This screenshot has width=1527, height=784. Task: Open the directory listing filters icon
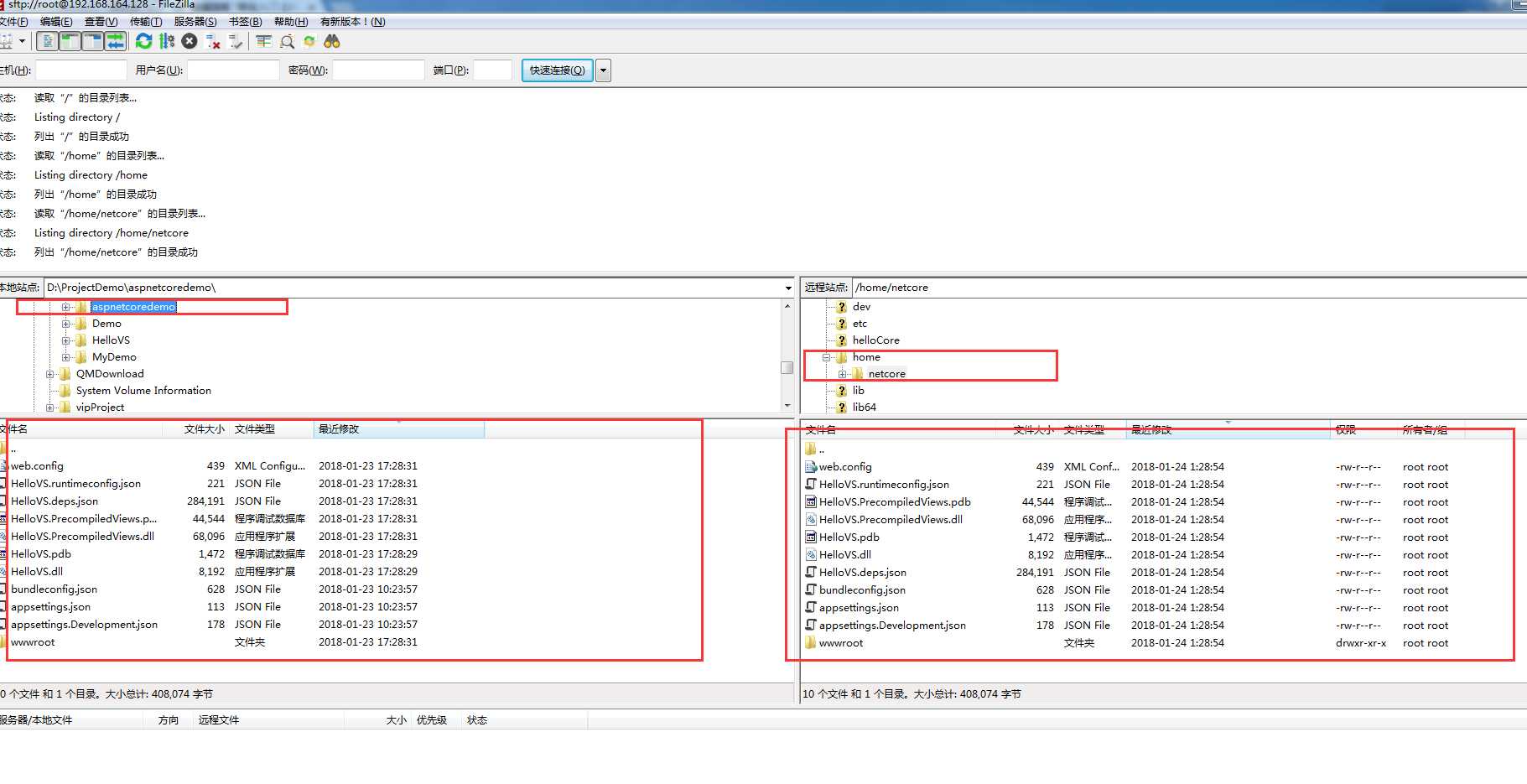pos(264,41)
